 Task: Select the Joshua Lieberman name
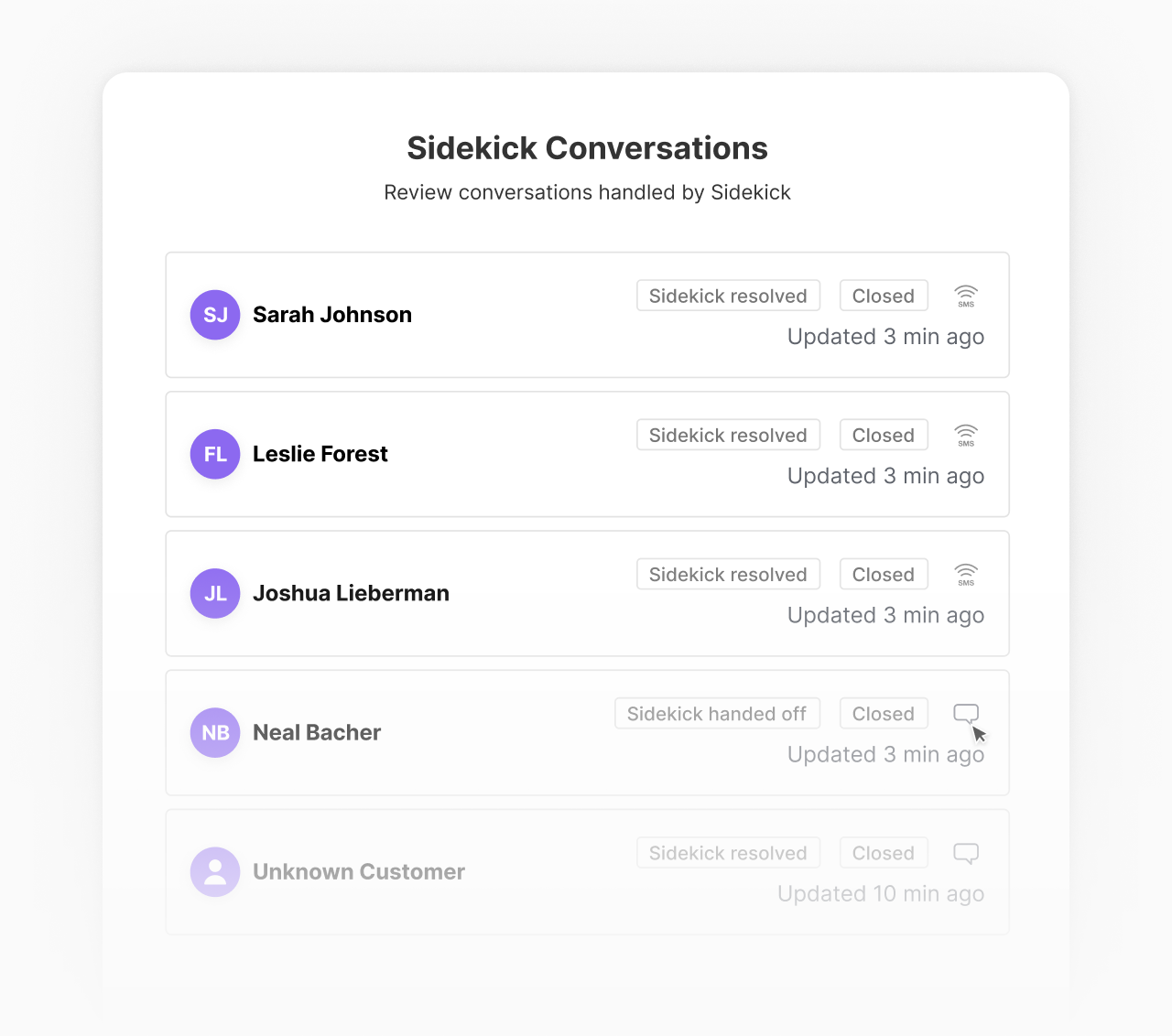pyautogui.click(x=351, y=593)
